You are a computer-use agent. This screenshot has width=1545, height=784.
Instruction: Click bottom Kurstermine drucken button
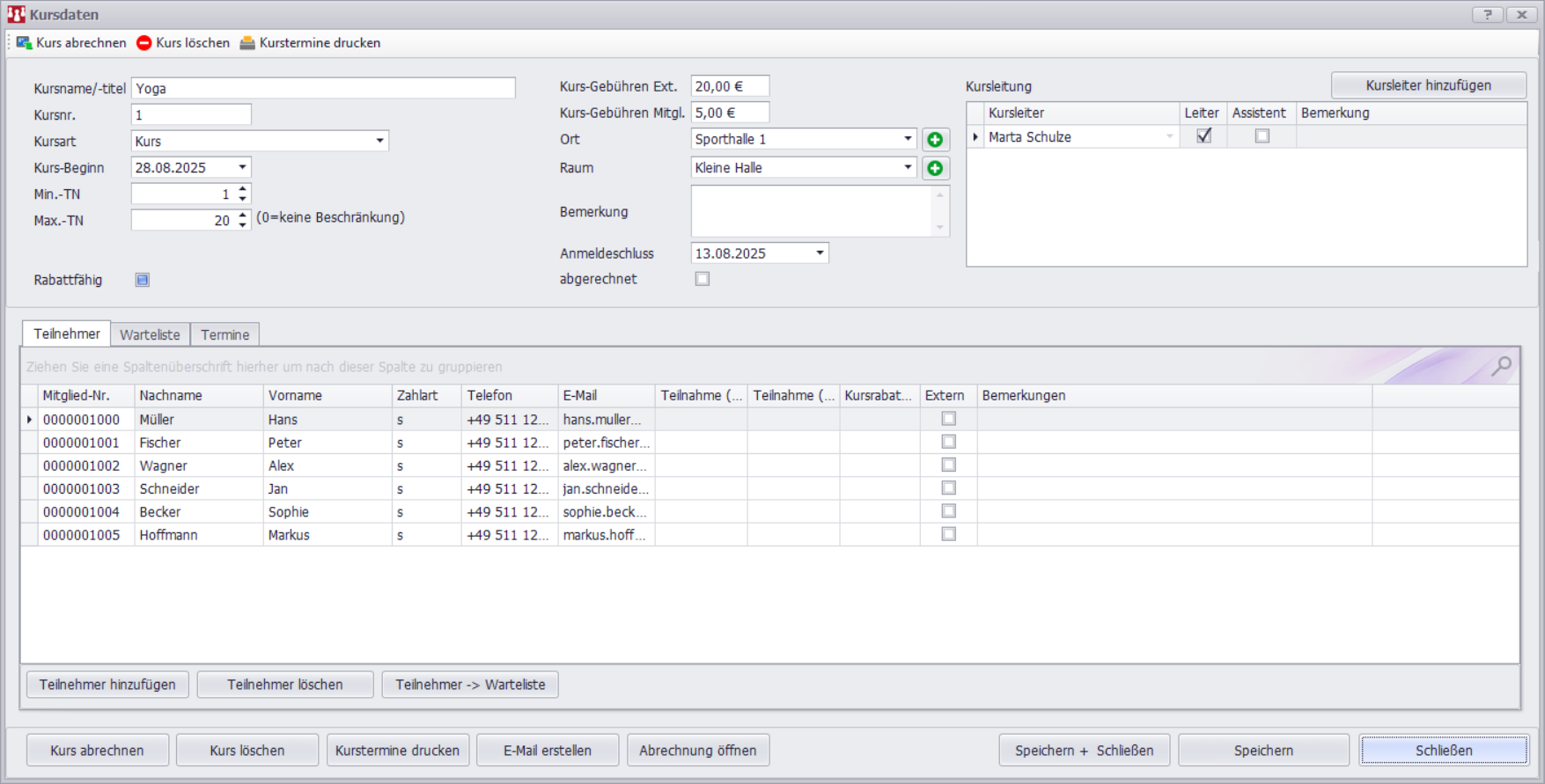pyautogui.click(x=398, y=751)
